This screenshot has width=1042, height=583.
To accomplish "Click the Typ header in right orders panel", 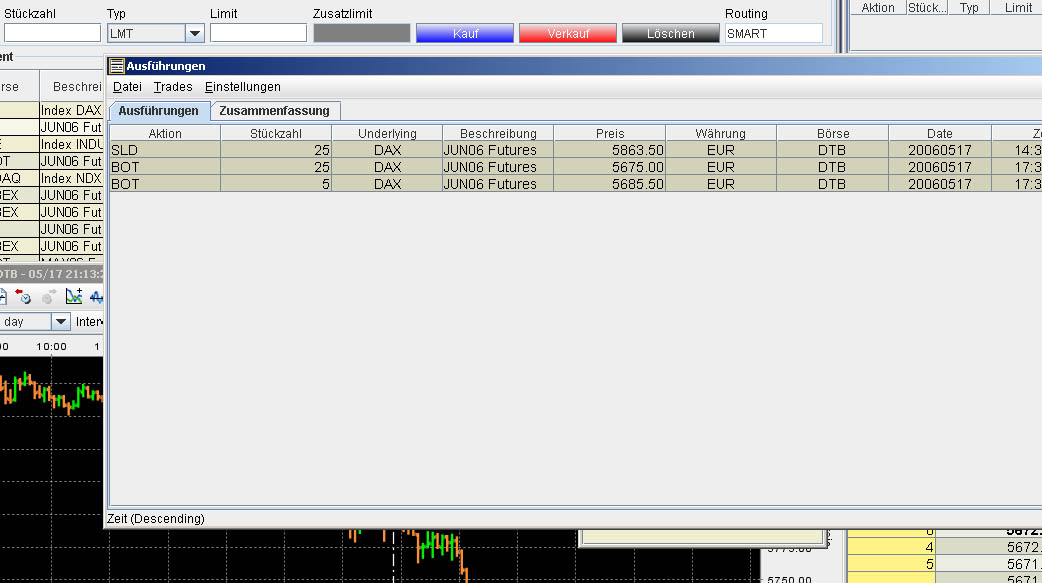I will (x=969, y=7).
